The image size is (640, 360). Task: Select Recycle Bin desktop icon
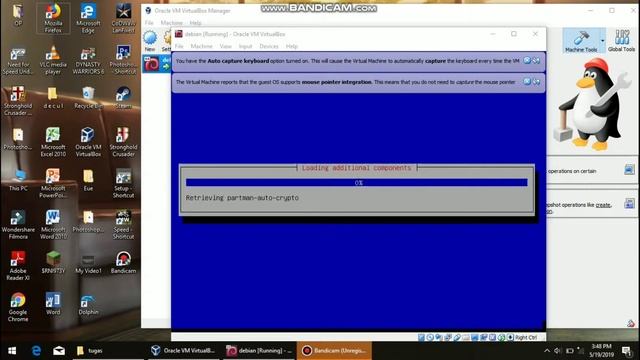pyautogui.click(x=88, y=98)
